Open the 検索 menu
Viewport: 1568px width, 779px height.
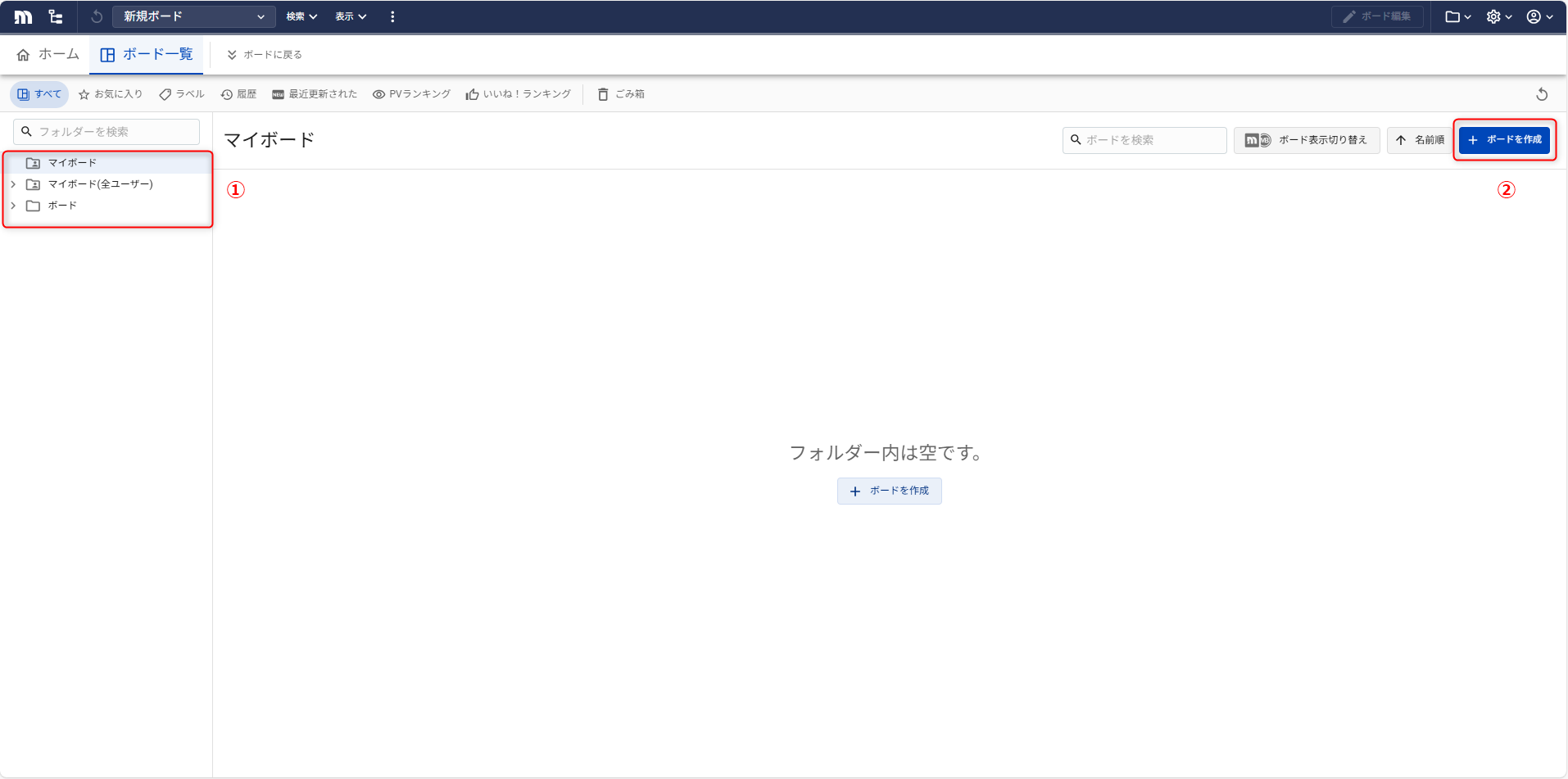[301, 16]
